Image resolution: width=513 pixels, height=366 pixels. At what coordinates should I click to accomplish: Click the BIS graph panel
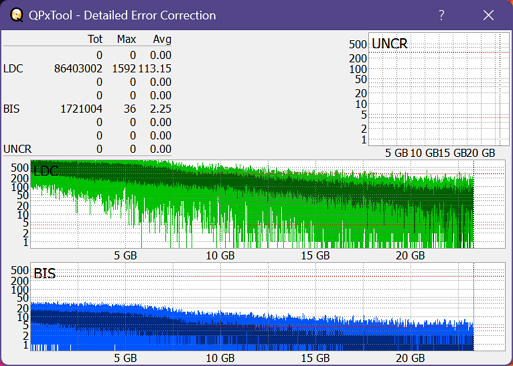[x=267, y=306]
